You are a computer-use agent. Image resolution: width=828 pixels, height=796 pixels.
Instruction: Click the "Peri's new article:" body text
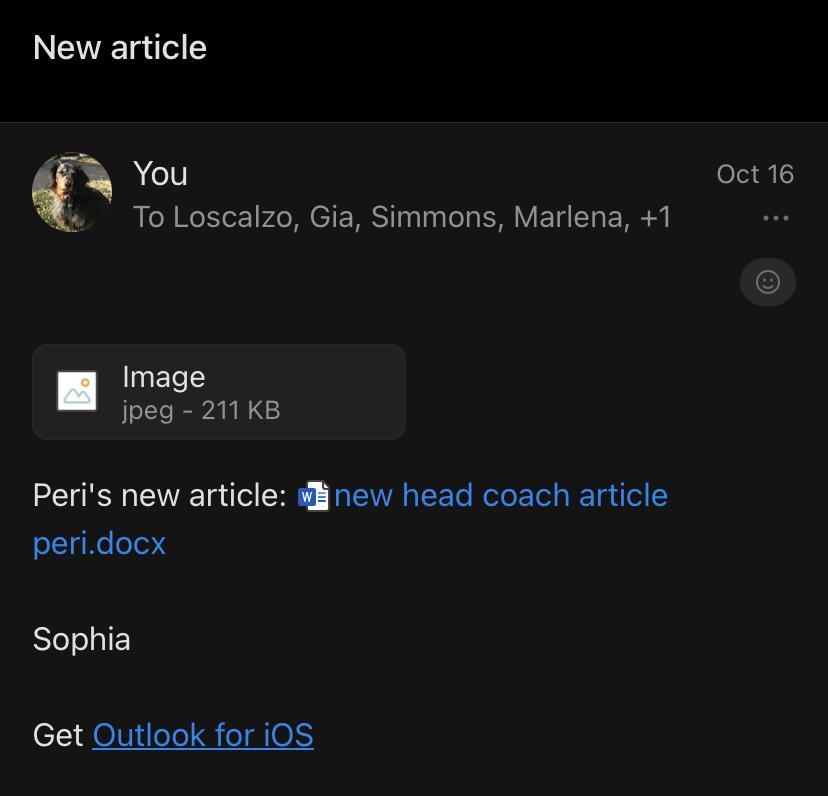(x=160, y=495)
